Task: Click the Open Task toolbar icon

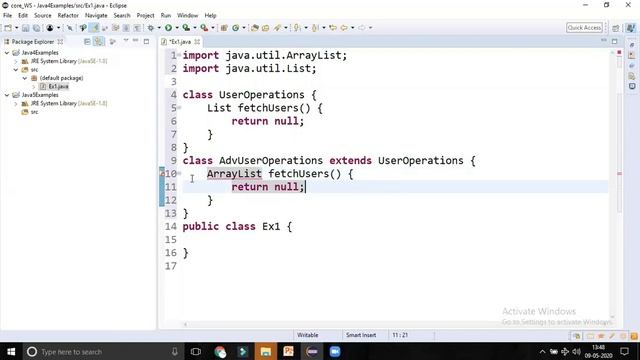Action: (265, 28)
